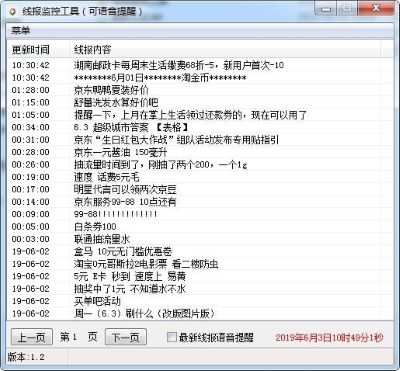Select row 99-88!!!!!!!!!!!!!

200,214
